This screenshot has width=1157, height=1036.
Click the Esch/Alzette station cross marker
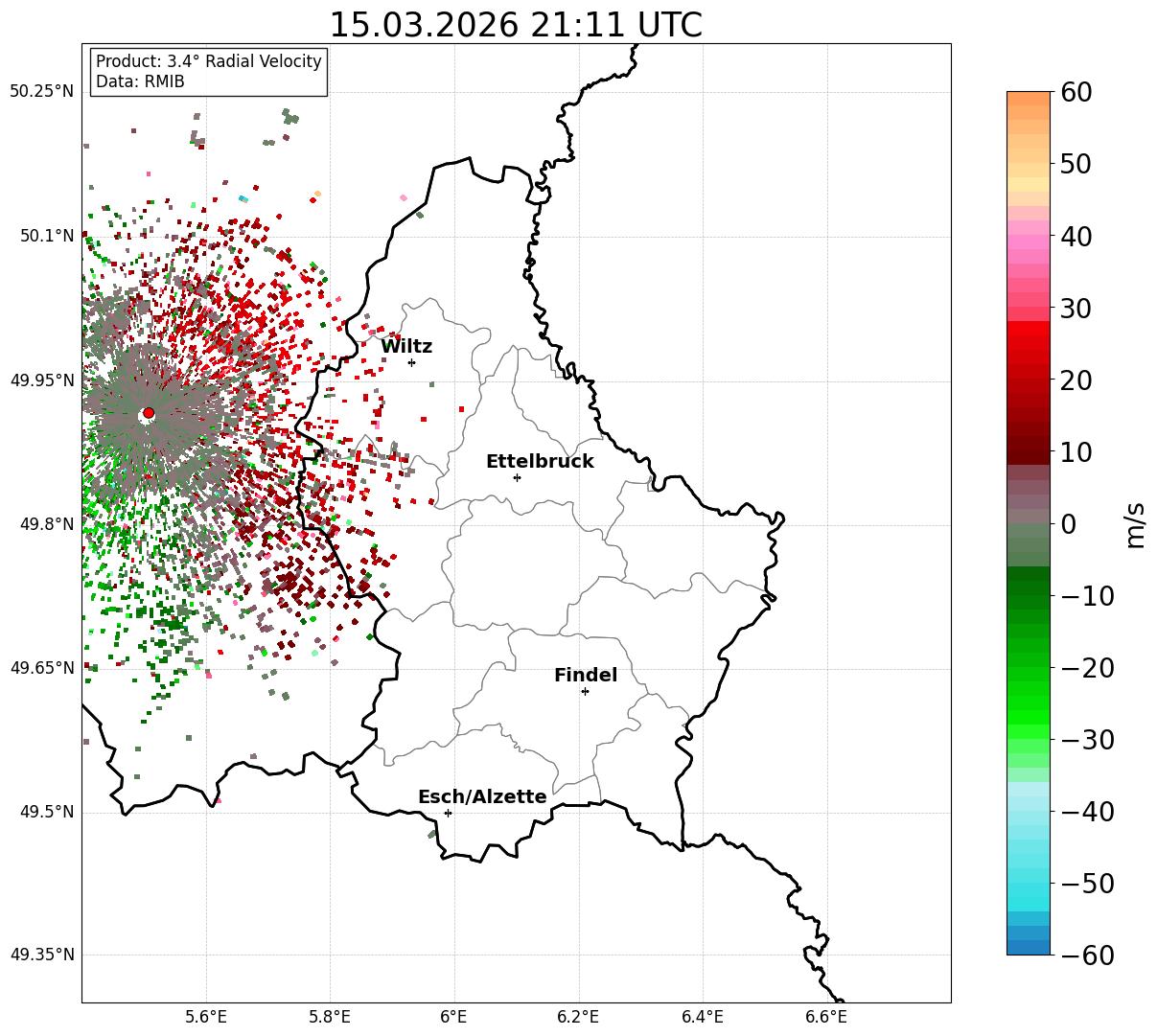pos(448,813)
